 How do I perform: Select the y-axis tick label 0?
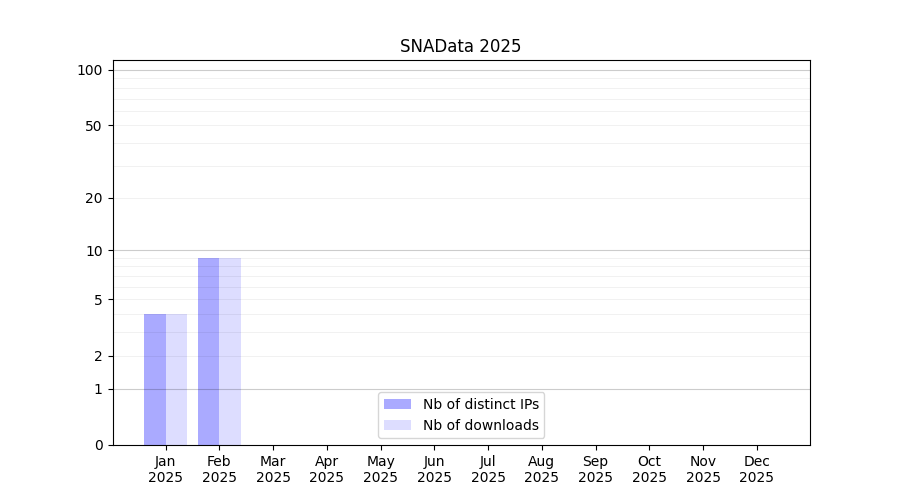(x=98, y=445)
